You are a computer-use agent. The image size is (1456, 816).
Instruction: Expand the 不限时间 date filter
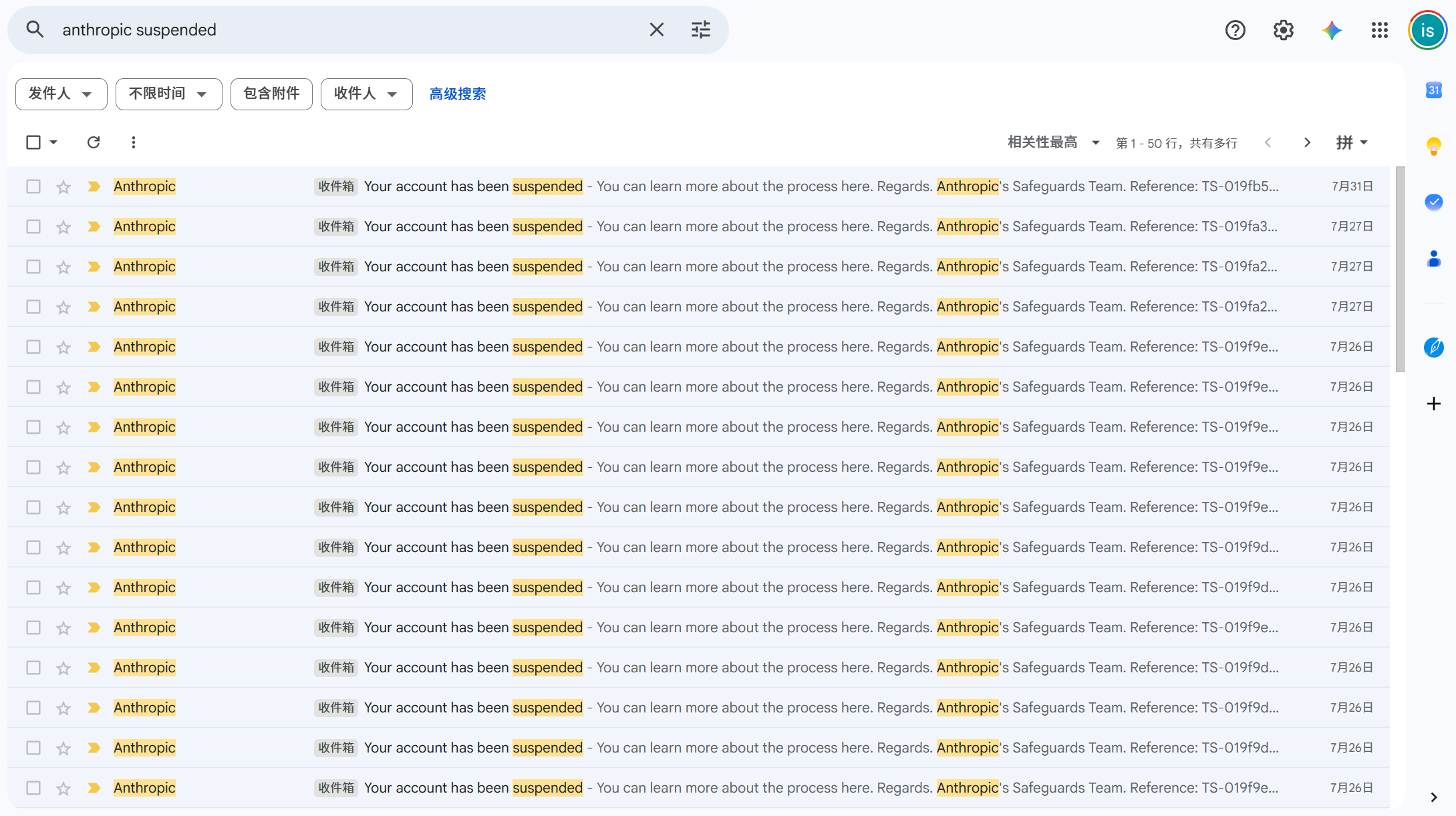click(169, 94)
